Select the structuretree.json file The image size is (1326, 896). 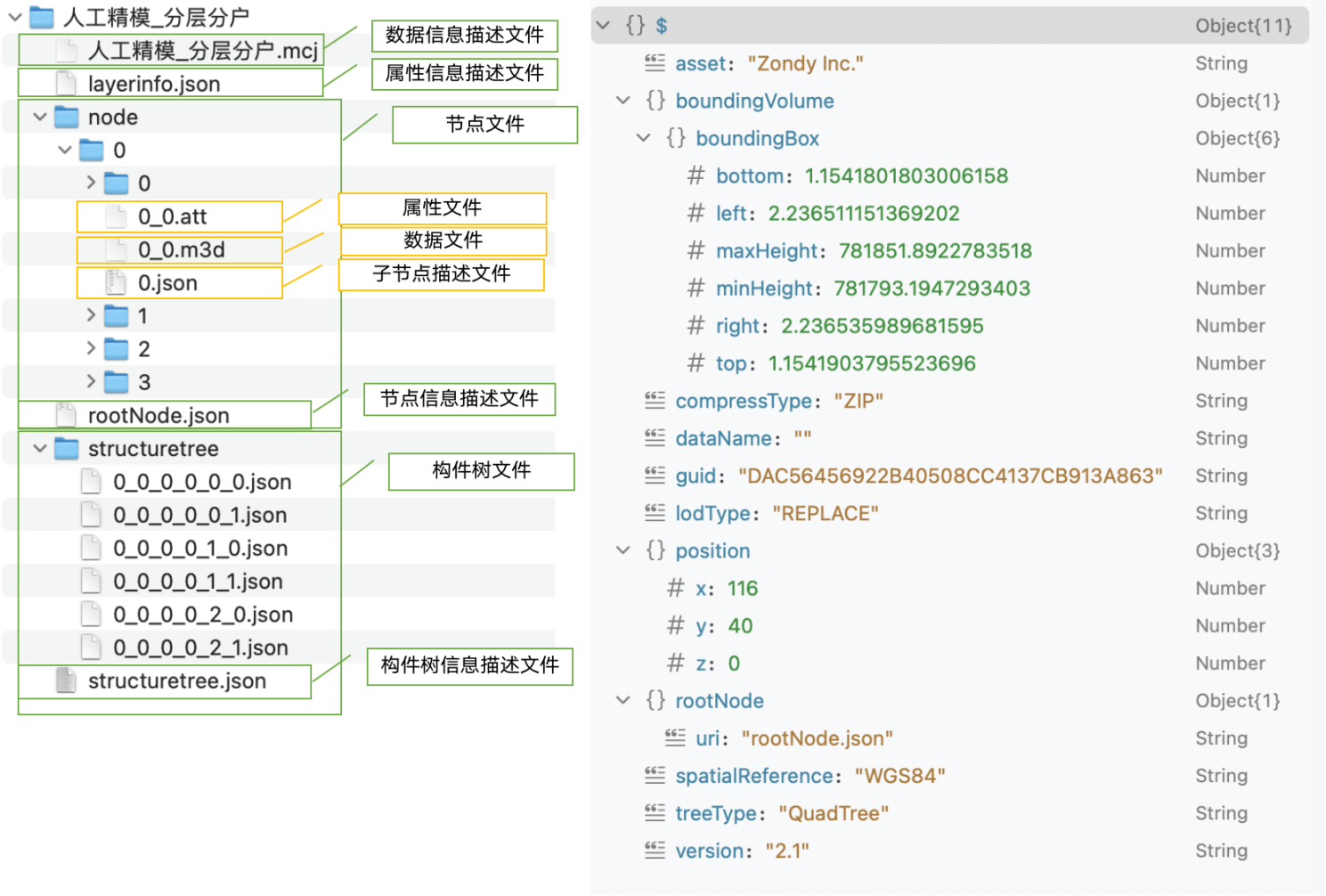[176, 681]
